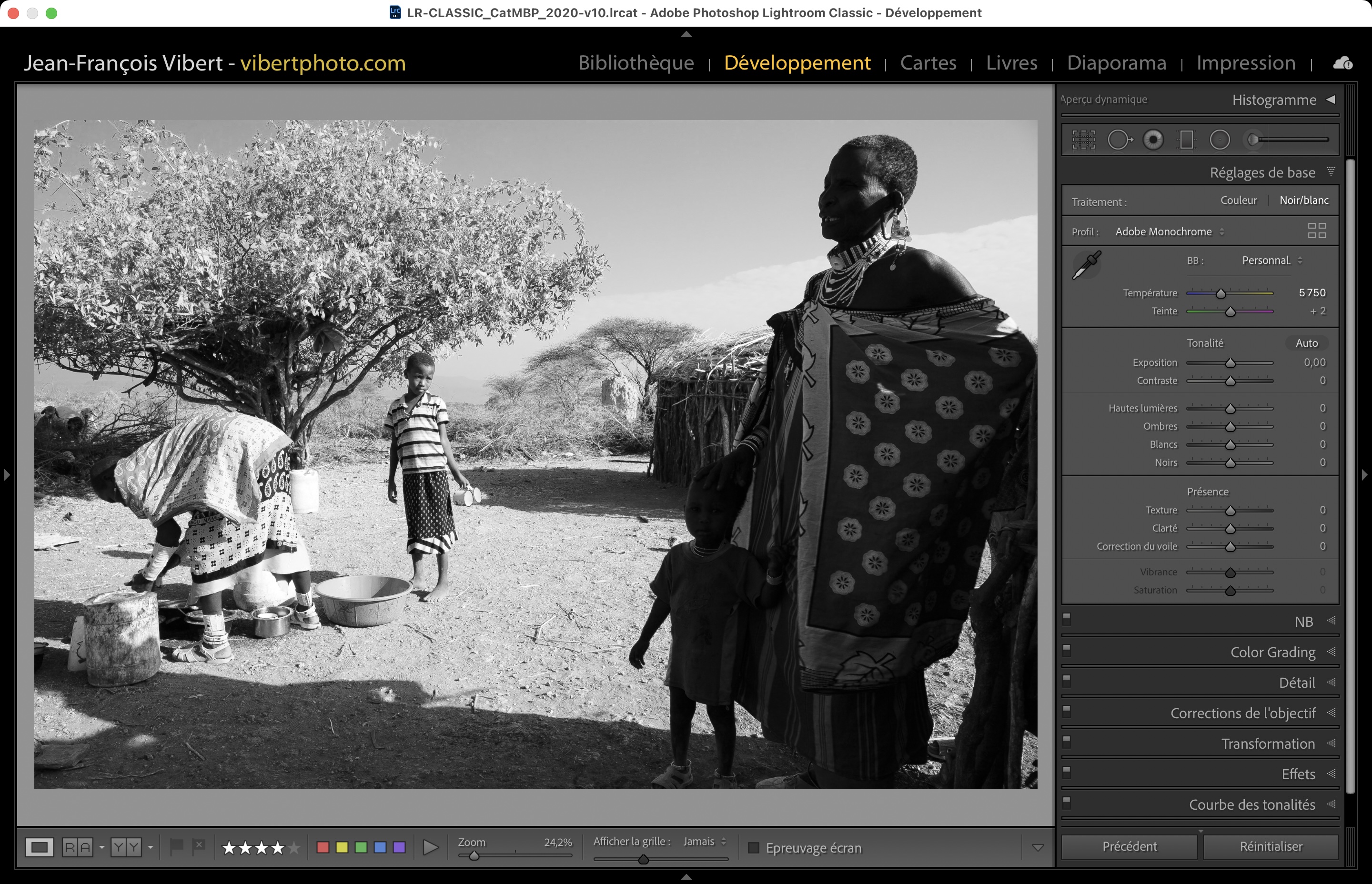
Task: Toggle the NB panel on/off switch
Action: click(x=1067, y=619)
